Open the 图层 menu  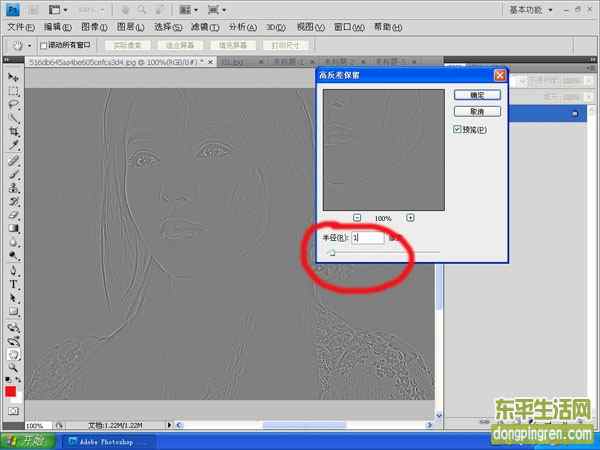tap(125, 27)
